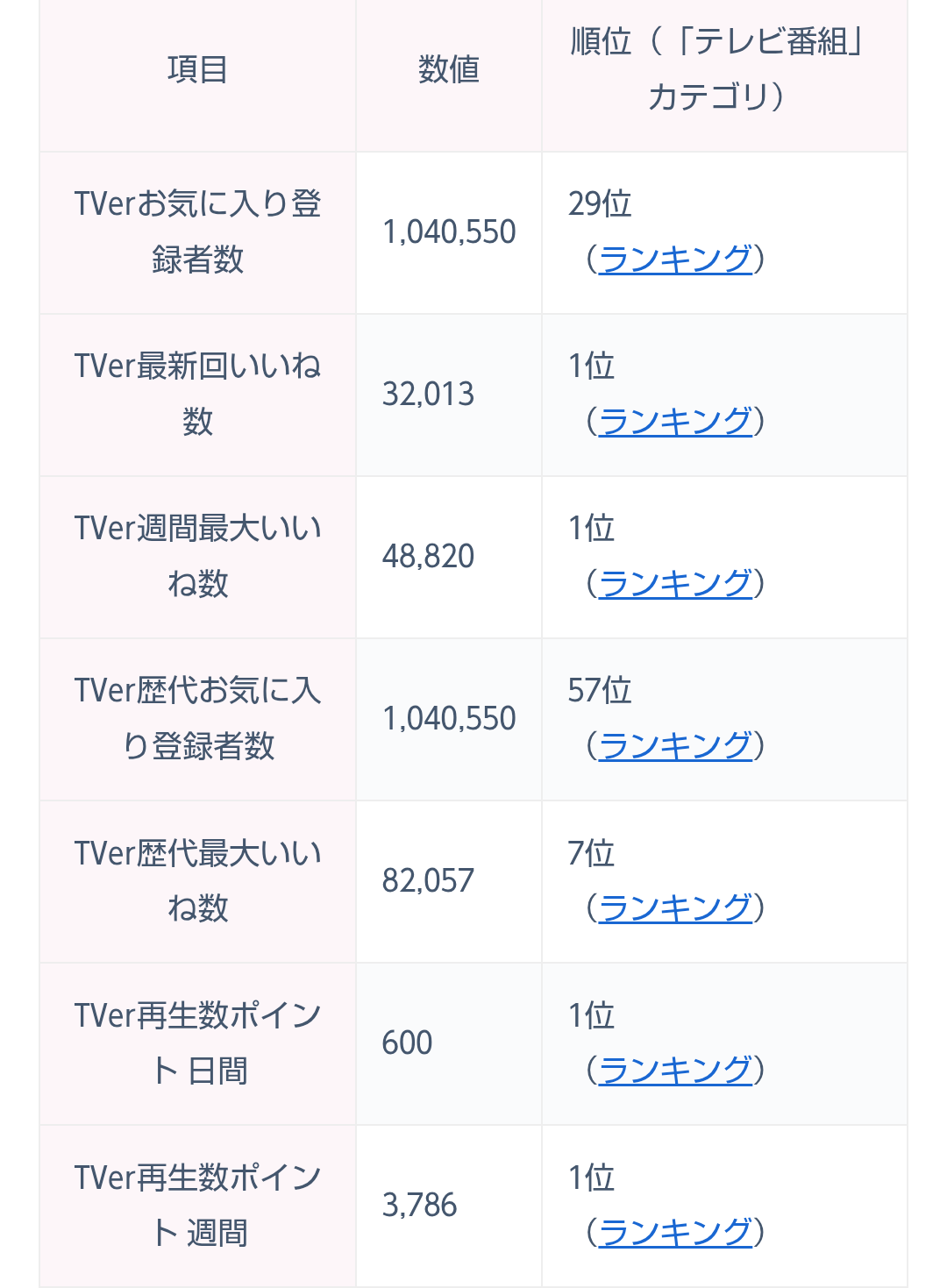Image resolution: width=947 pixels, height=1288 pixels.
Task: Open ランキング link for TVerお気に入り登録者数
Action: [675, 259]
